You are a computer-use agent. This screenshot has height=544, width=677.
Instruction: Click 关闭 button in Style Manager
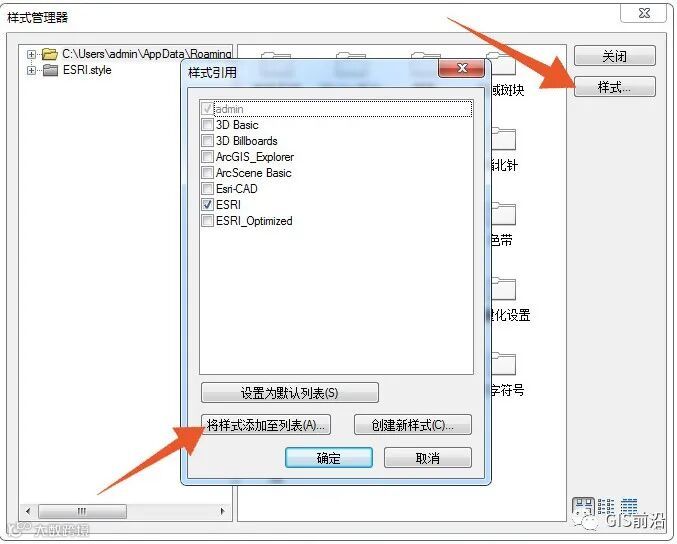[x=614, y=56]
